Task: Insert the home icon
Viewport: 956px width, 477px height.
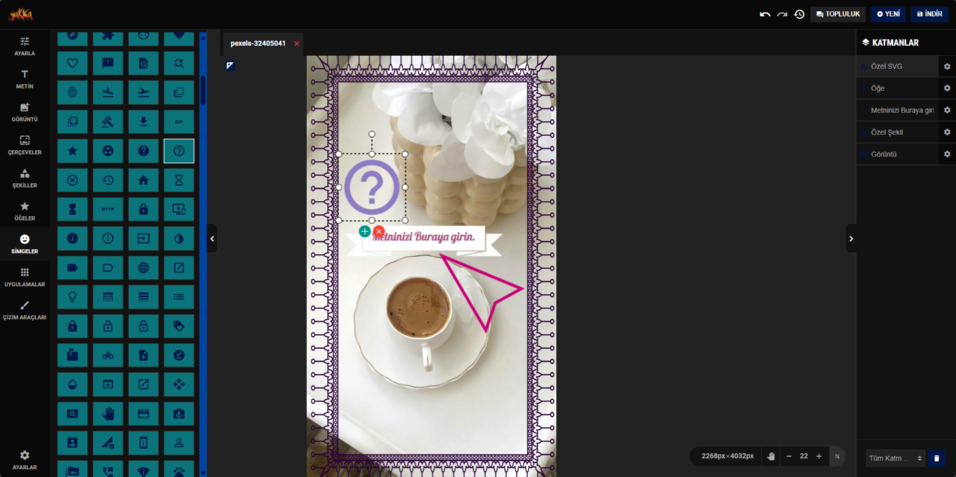Action: coord(143,180)
